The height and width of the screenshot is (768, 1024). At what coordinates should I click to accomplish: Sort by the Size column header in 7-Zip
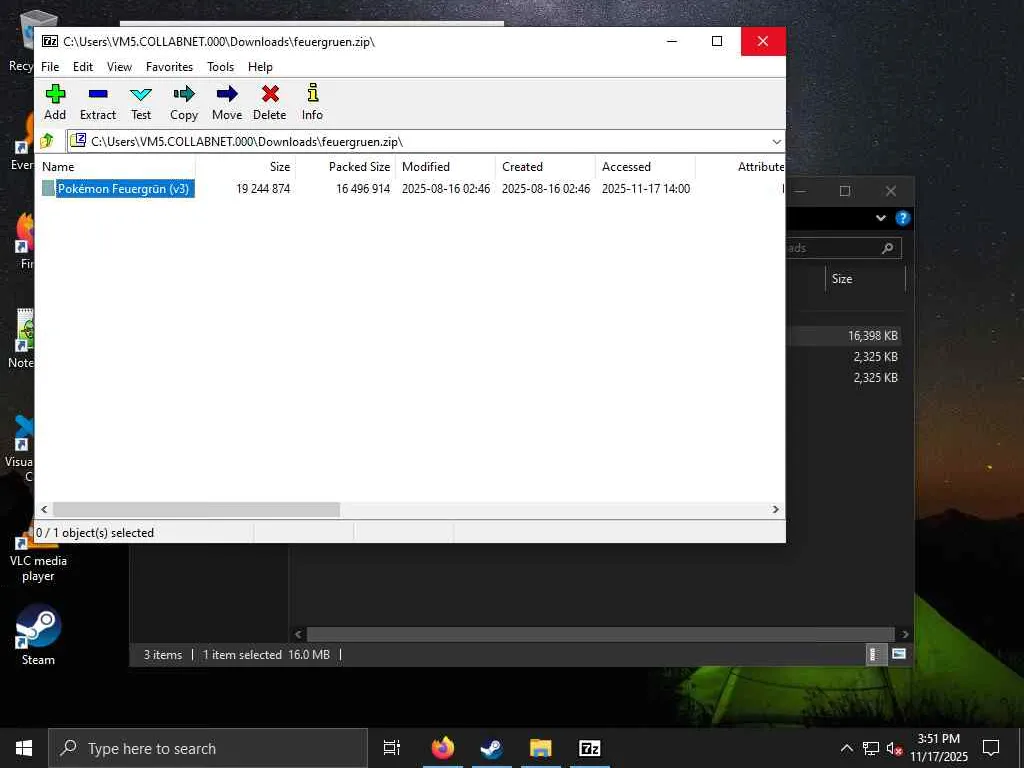click(x=246, y=167)
